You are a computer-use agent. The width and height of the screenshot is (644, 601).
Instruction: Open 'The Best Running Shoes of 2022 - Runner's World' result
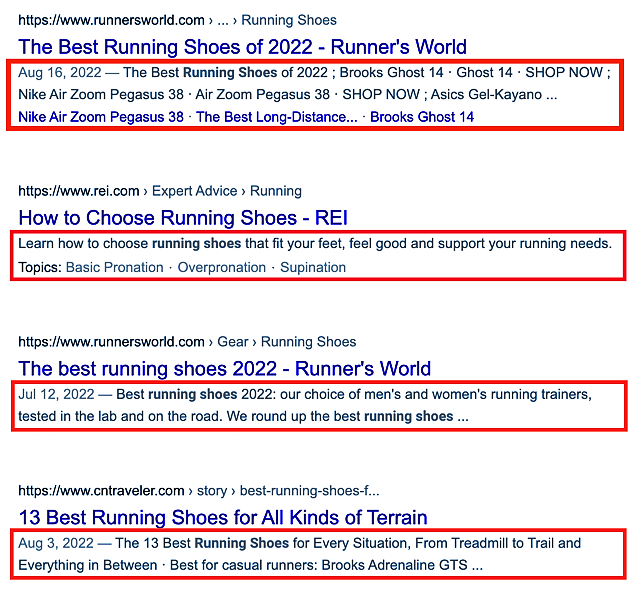(x=242, y=47)
